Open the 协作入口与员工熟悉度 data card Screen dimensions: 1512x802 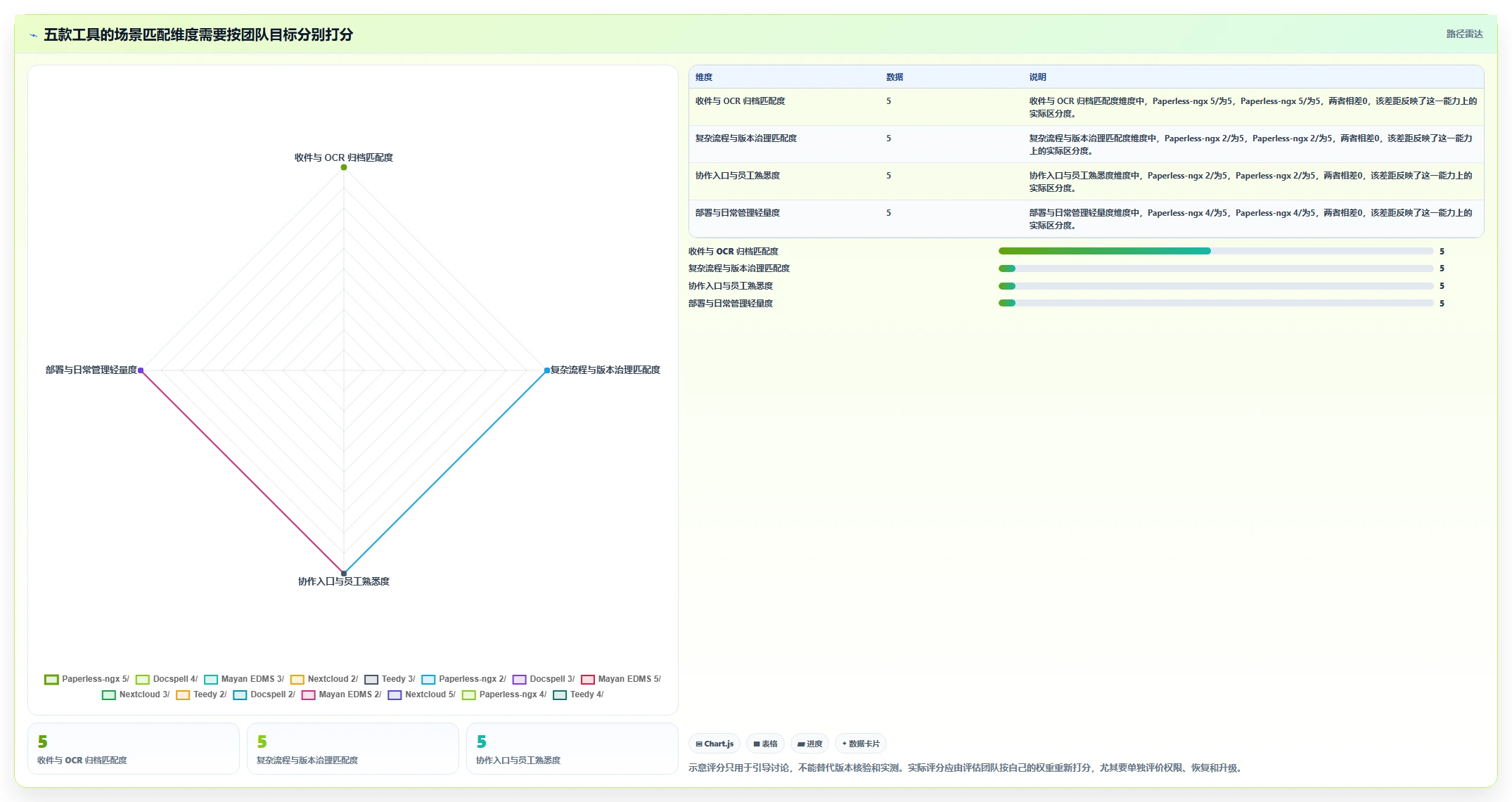click(x=572, y=749)
